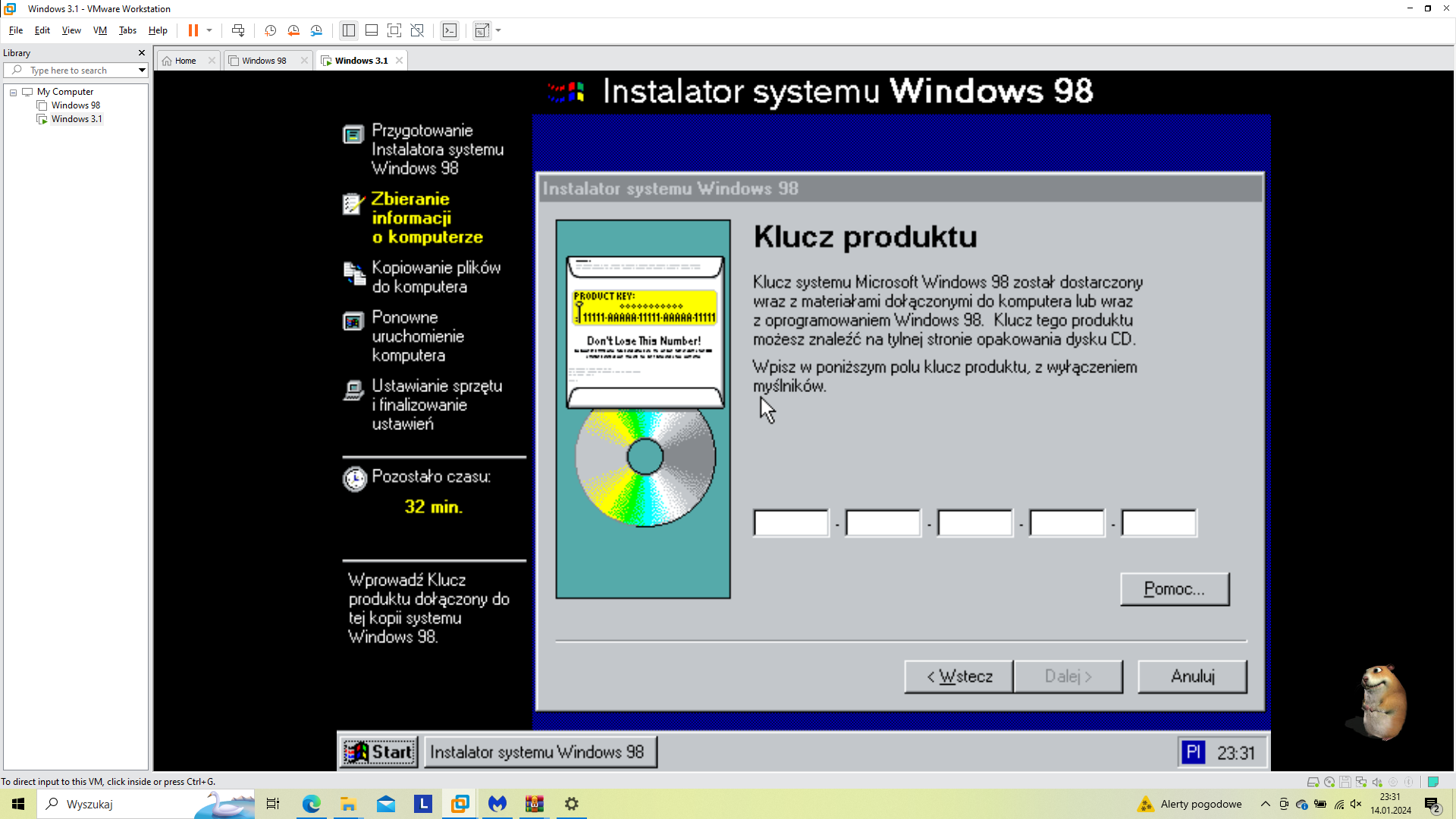Click the first product key input field
This screenshot has height=819, width=1456.
[x=790, y=522]
